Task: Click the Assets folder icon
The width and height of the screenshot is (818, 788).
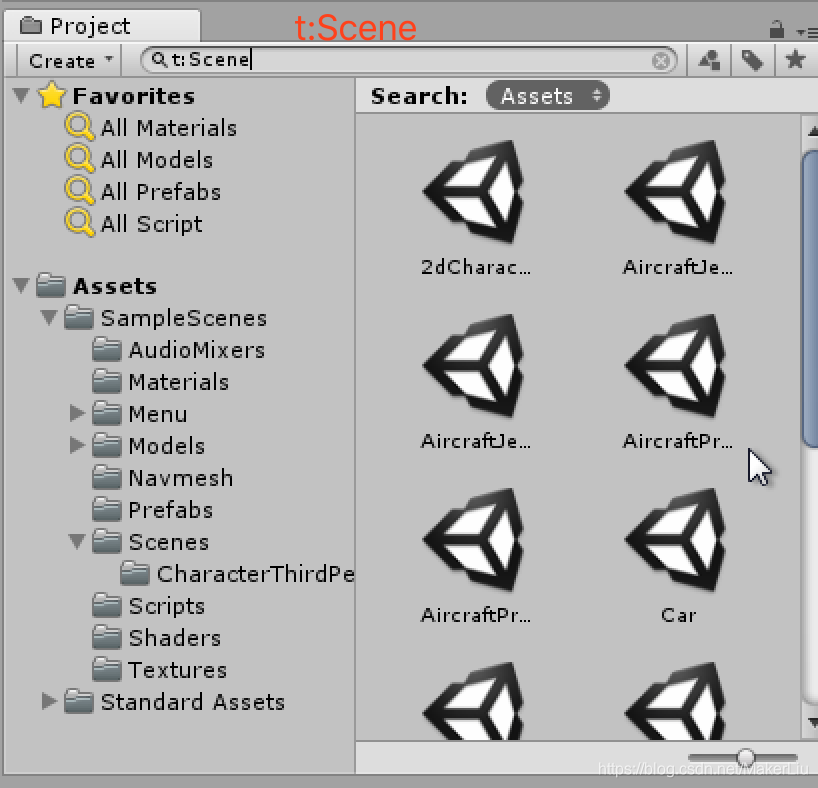Action: pyautogui.click(x=51, y=285)
